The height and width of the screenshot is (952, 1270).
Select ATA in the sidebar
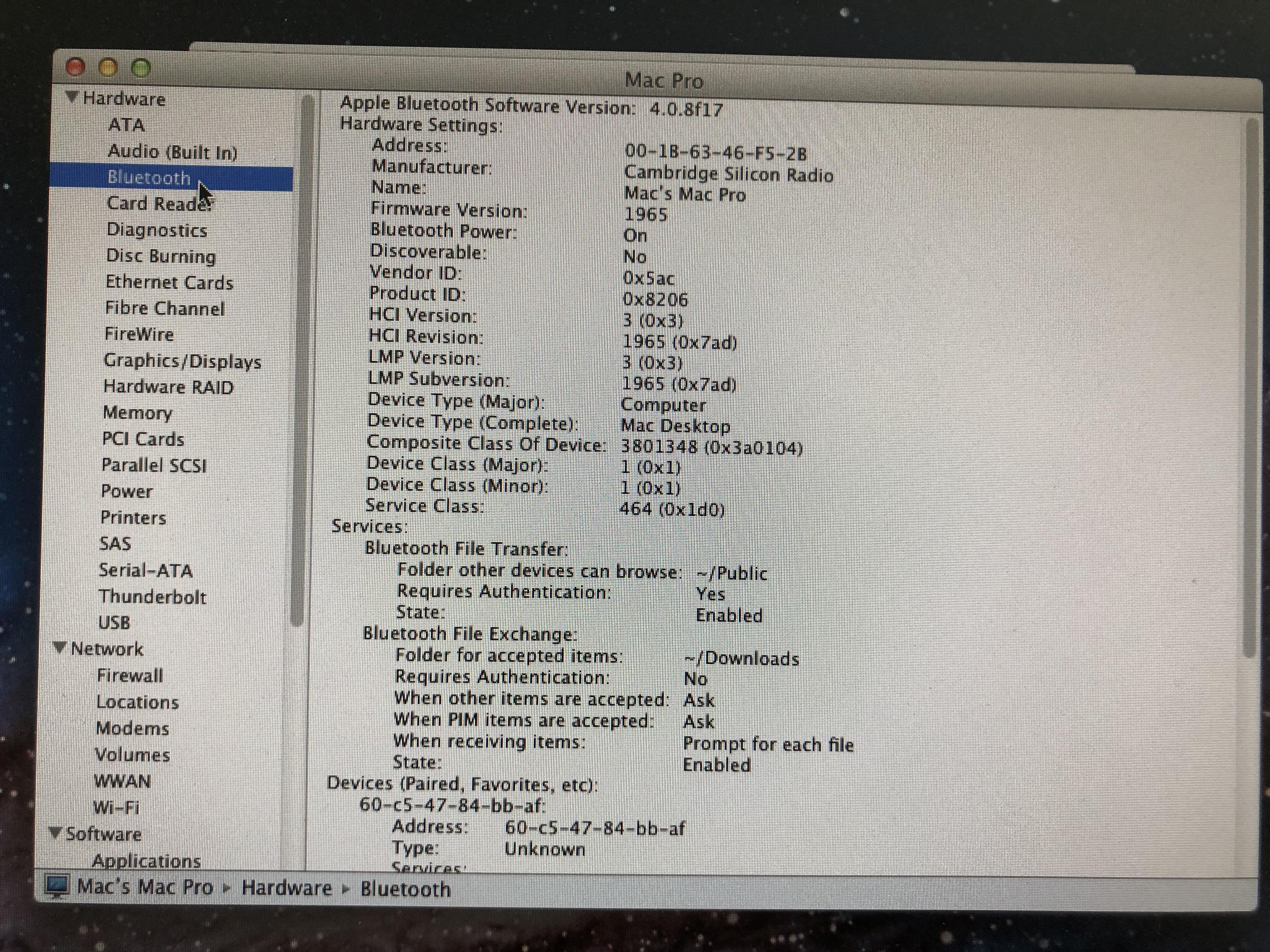click(x=126, y=125)
